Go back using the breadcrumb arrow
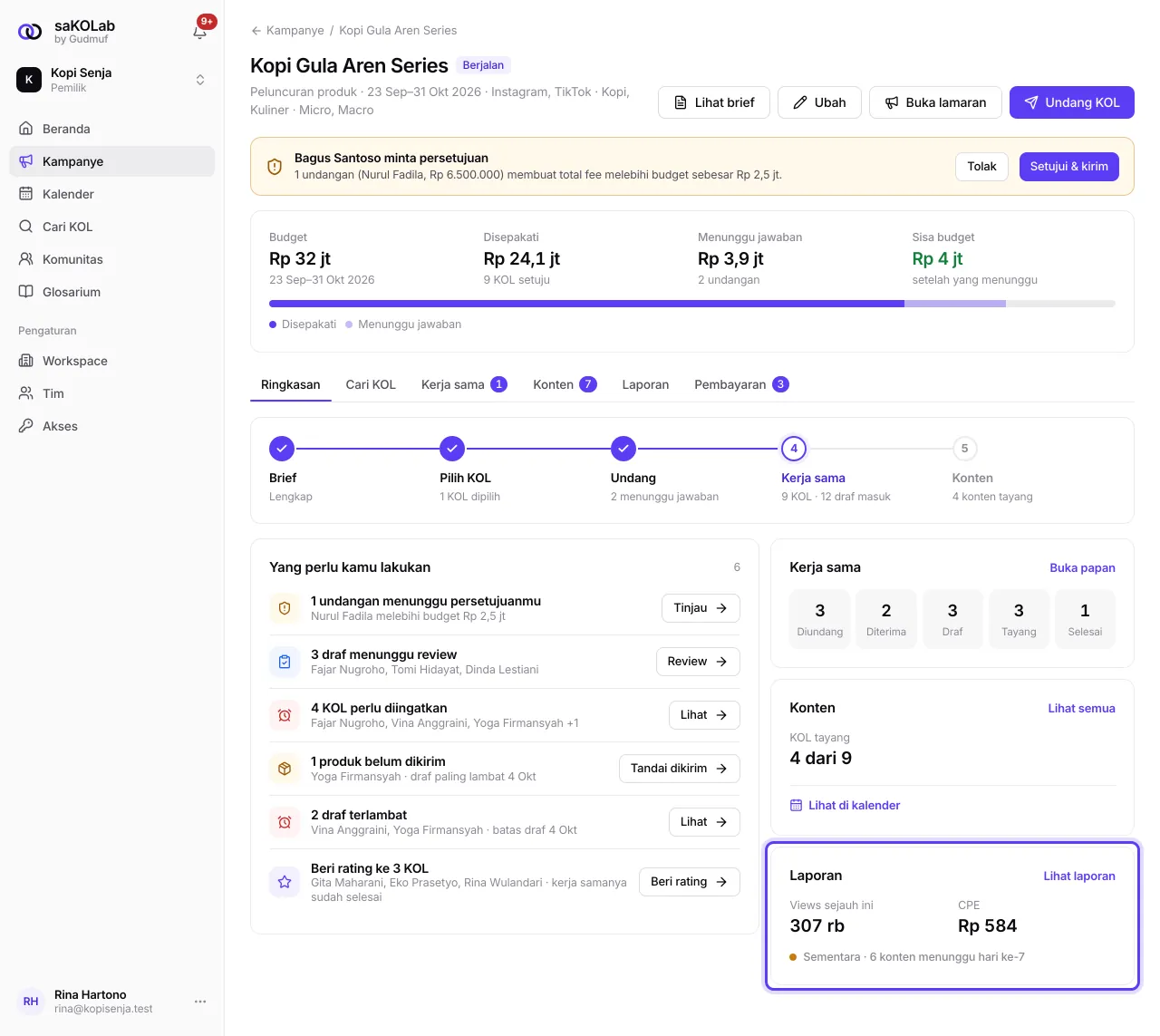 (x=256, y=31)
